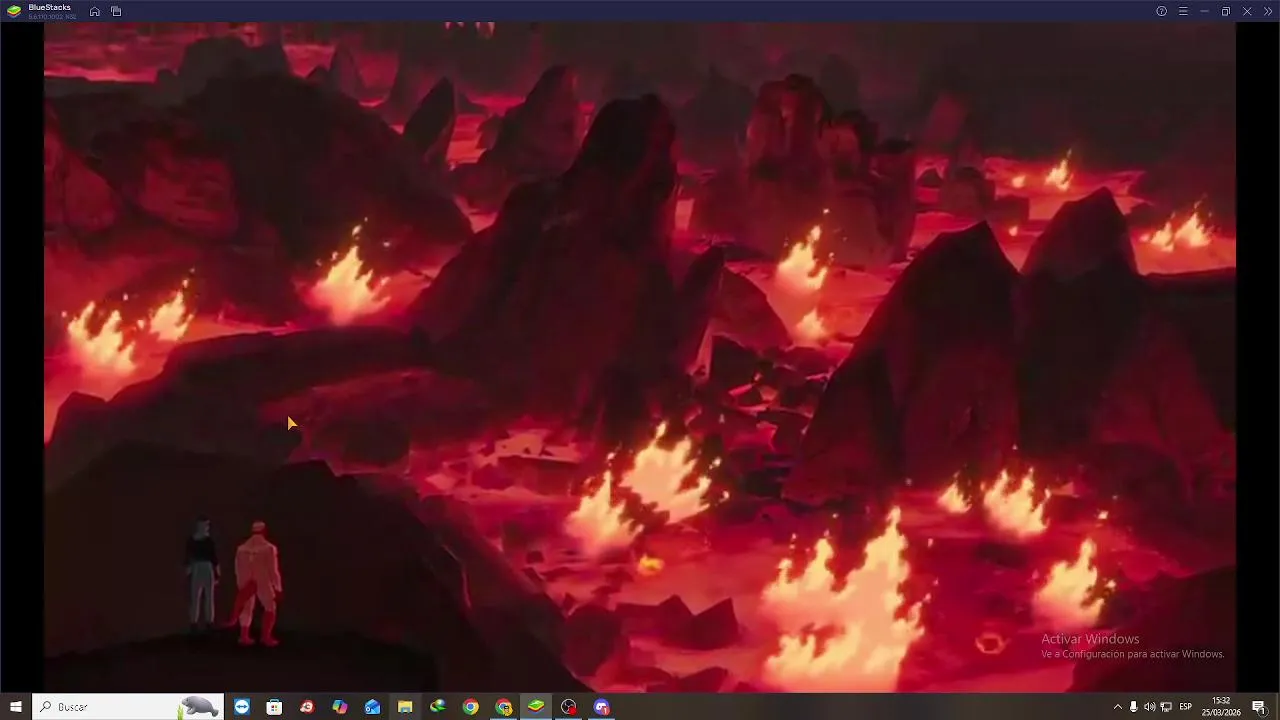Open File Explorer from the taskbar
This screenshot has width=1280, height=720.
click(405, 707)
